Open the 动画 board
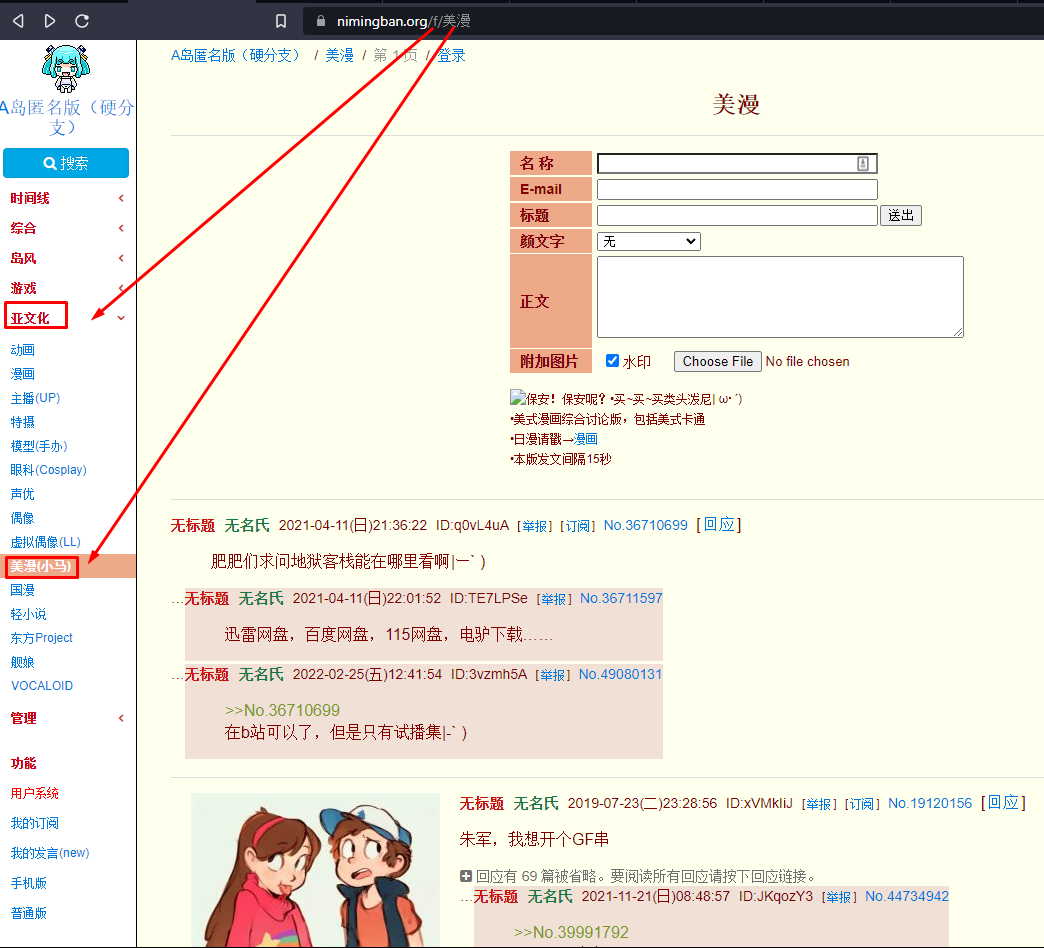The height and width of the screenshot is (948, 1044). pyautogui.click(x=23, y=350)
